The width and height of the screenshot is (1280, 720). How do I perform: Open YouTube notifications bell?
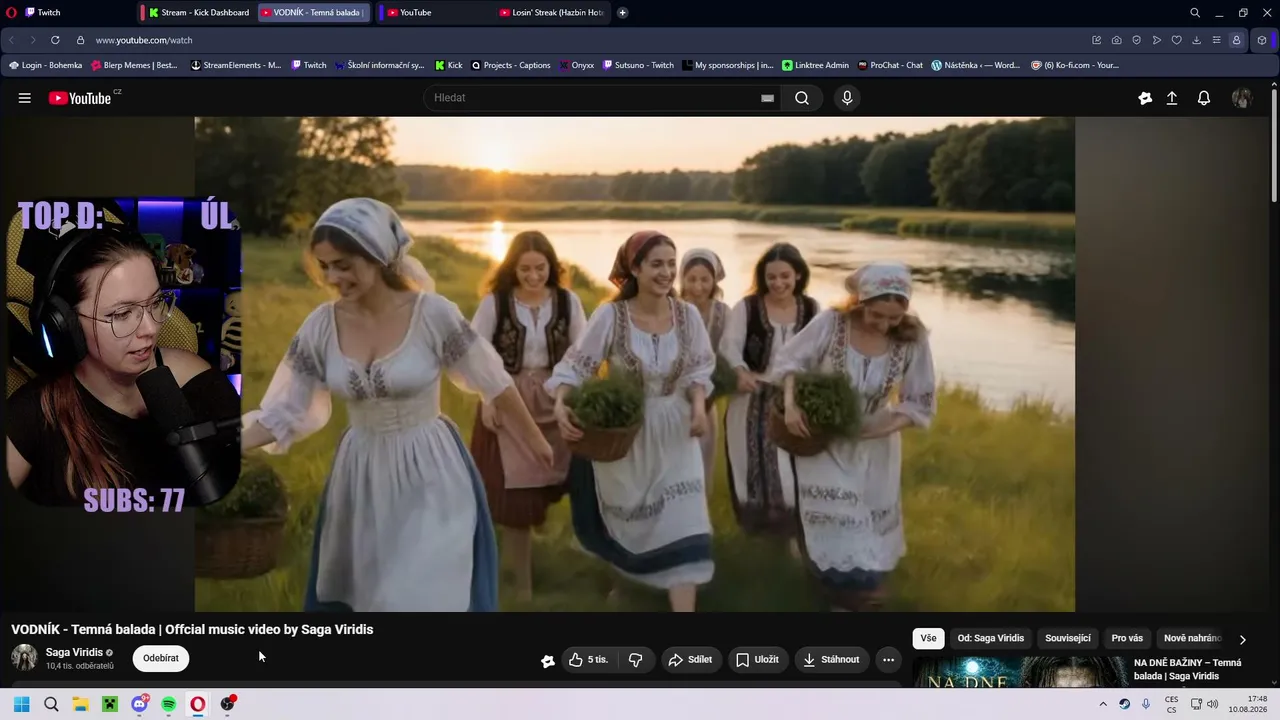pyautogui.click(x=1204, y=98)
